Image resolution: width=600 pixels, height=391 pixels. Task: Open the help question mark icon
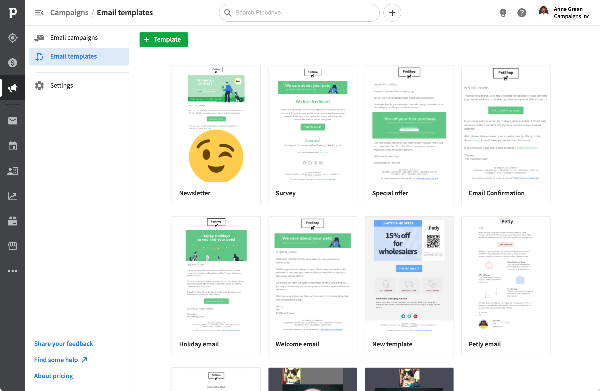[x=522, y=13]
